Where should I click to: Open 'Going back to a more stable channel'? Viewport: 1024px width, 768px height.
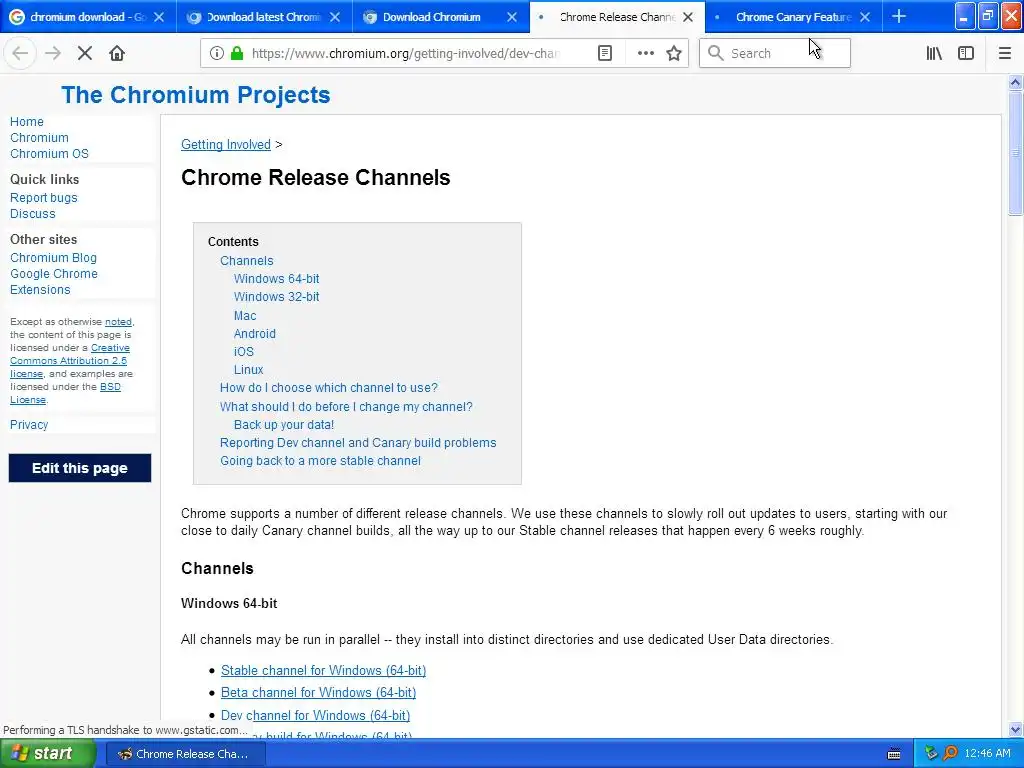(x=320, y=461)
